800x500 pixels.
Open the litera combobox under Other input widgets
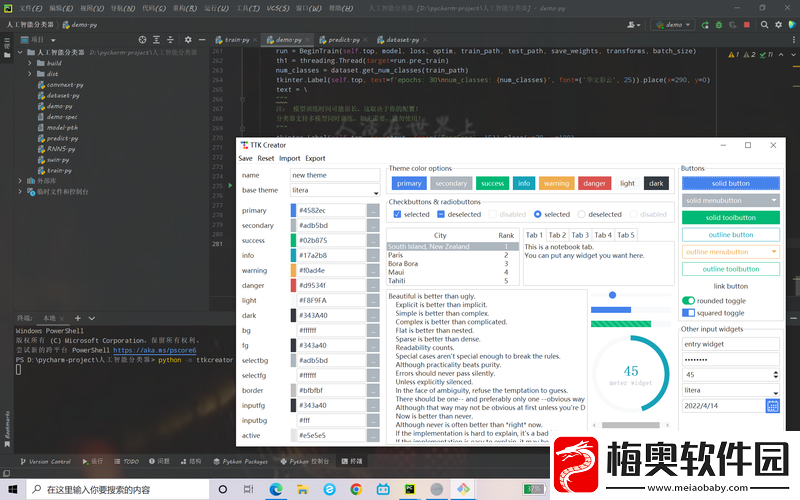point(731,390)
